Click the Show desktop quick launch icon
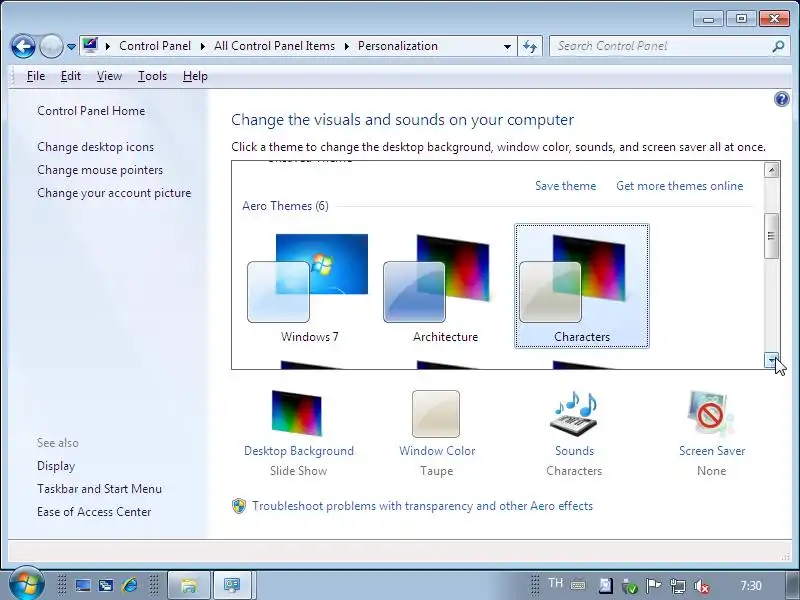This screenshot has width=800, height=600. [x=83, y=586]
